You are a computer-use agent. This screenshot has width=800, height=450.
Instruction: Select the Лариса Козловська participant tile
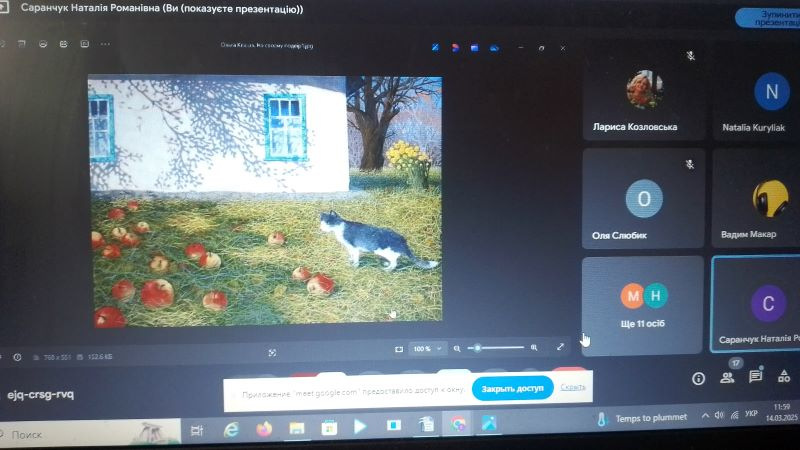tap(643, 91)
